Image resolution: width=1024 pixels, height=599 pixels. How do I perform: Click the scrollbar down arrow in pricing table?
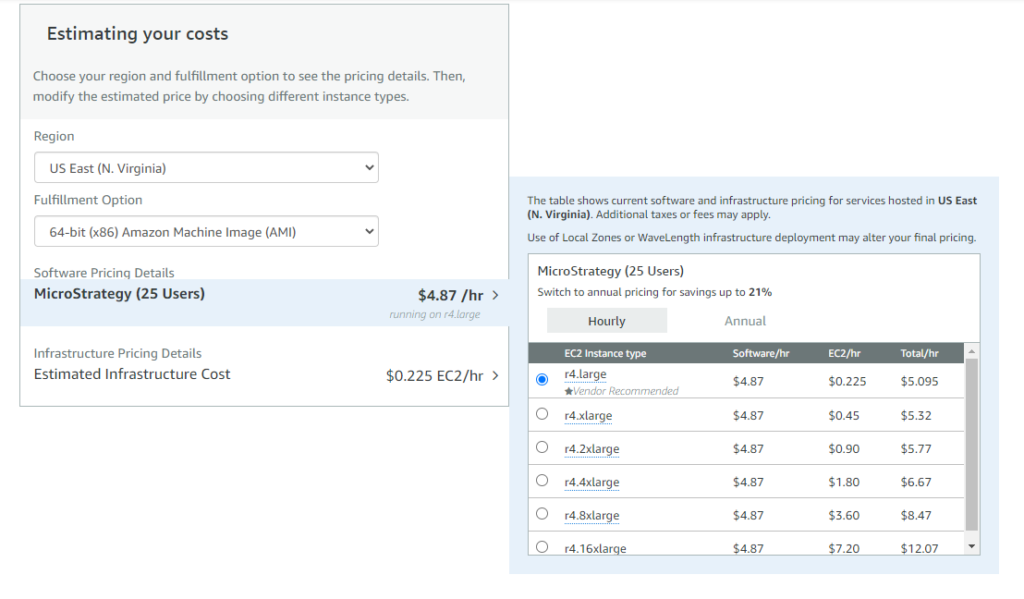(x=972, y=546)
